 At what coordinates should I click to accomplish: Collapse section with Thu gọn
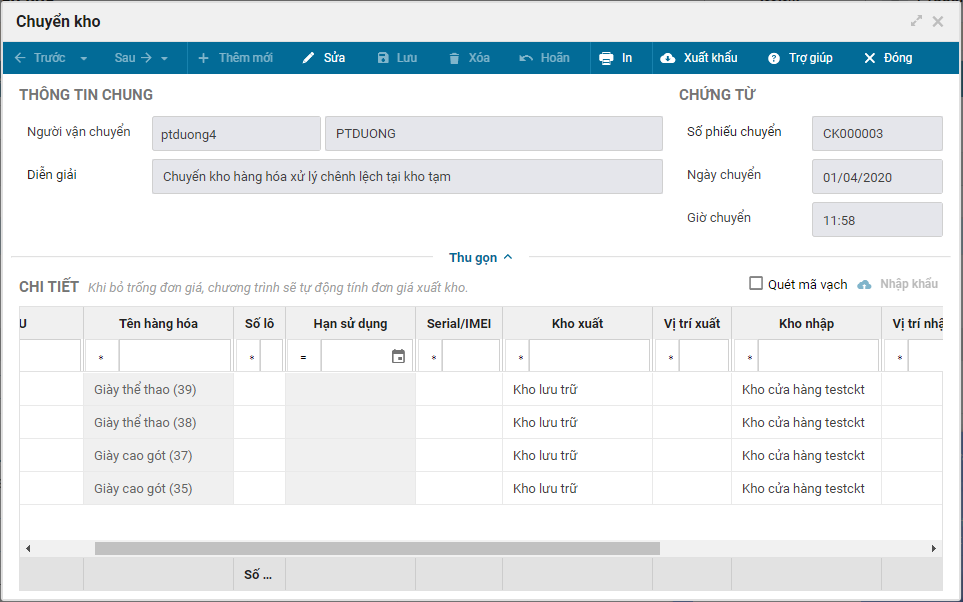481,257
